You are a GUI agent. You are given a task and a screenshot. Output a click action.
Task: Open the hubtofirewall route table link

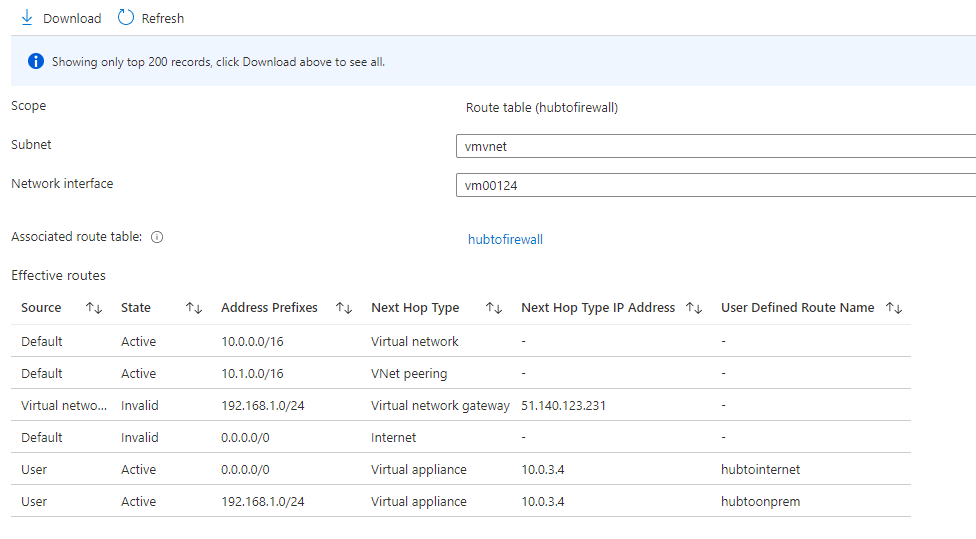(505, 239)
